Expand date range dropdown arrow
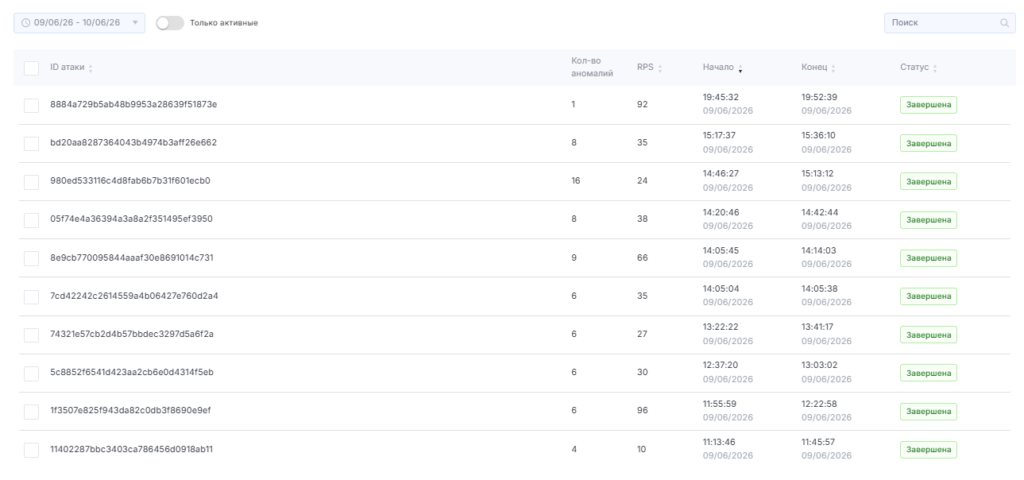1024x480 pixels. click(135, 23)
